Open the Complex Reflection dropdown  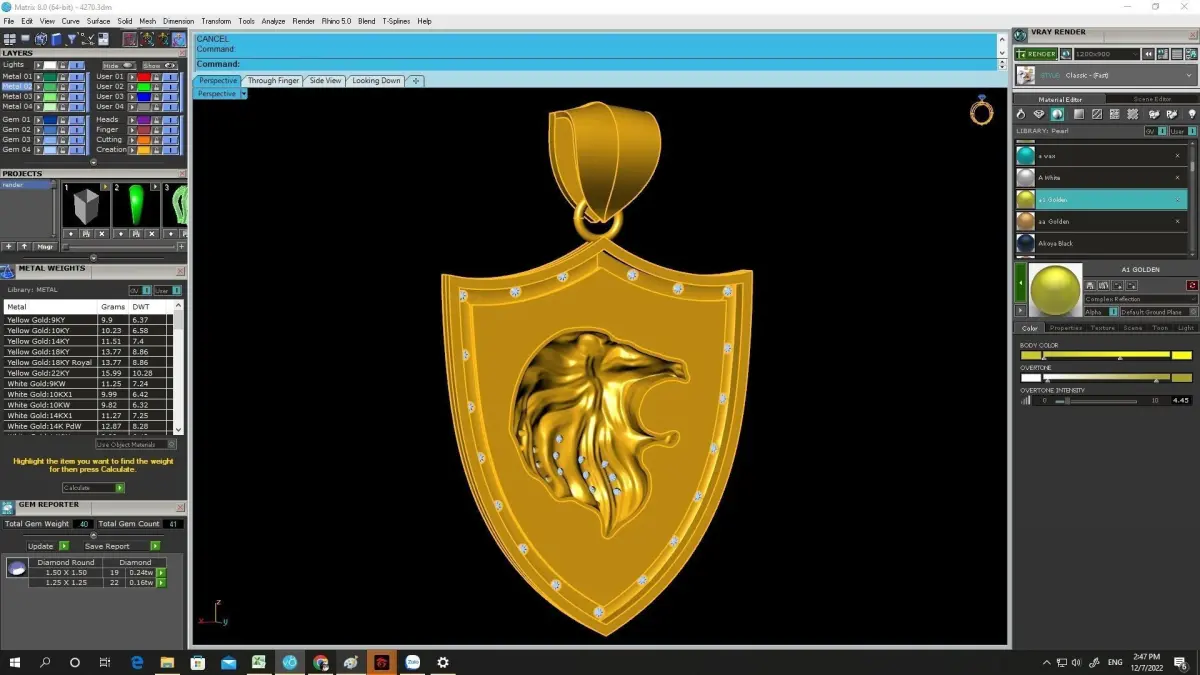pos(1140,299)
